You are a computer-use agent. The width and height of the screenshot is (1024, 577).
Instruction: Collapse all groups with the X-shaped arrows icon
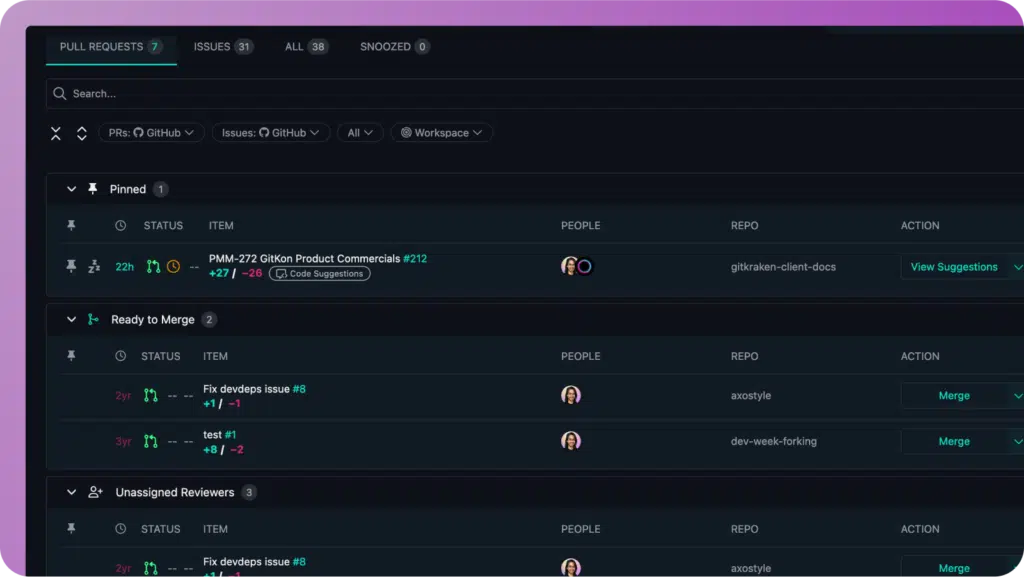[x=56, y=133]
